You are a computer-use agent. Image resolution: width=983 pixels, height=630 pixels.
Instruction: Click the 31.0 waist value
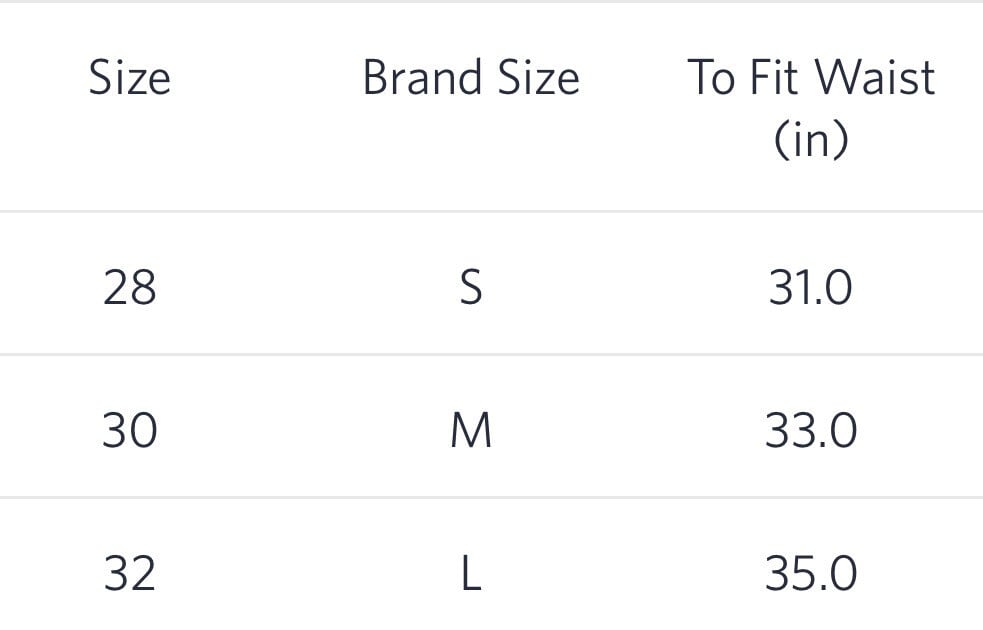811,289
